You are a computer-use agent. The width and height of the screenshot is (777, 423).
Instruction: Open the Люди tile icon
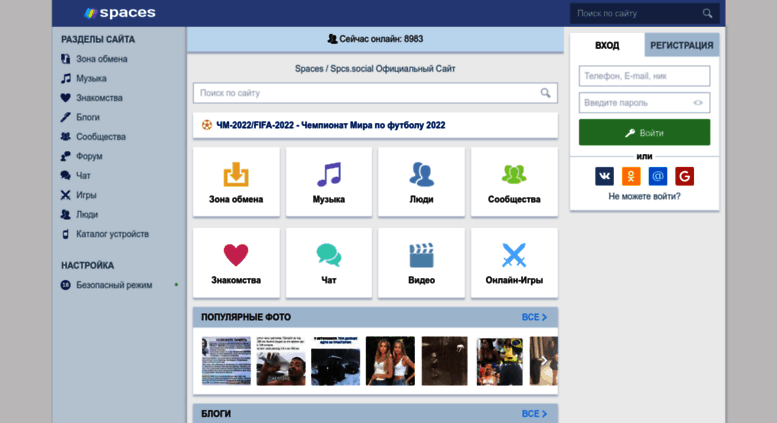pos(421,175)
